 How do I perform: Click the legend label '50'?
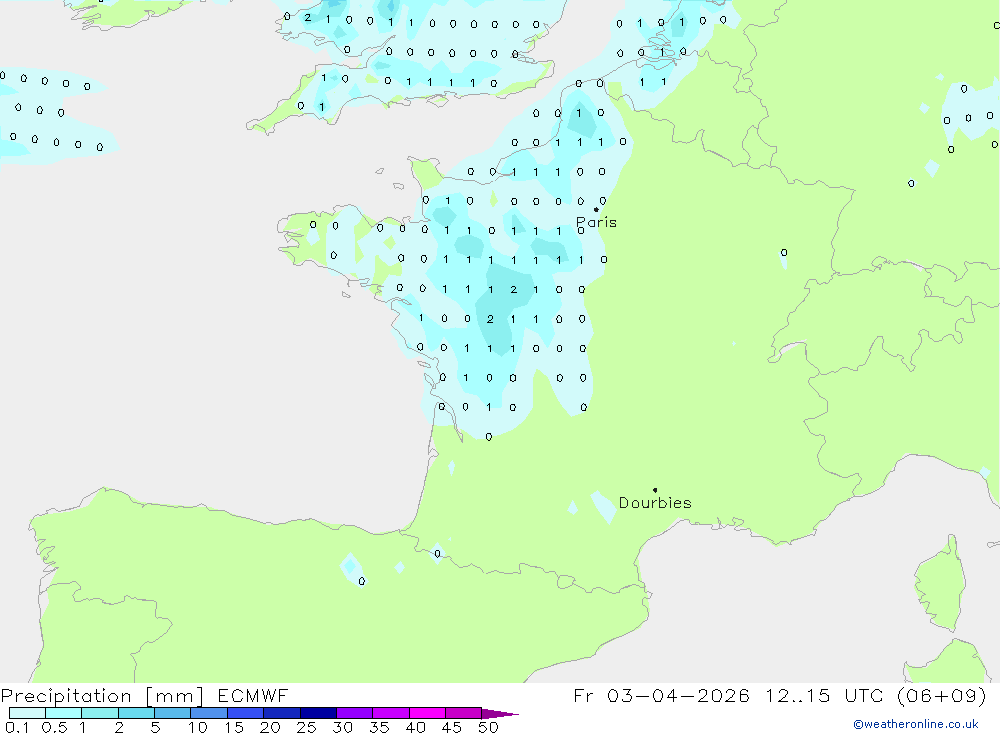point(488,727)
